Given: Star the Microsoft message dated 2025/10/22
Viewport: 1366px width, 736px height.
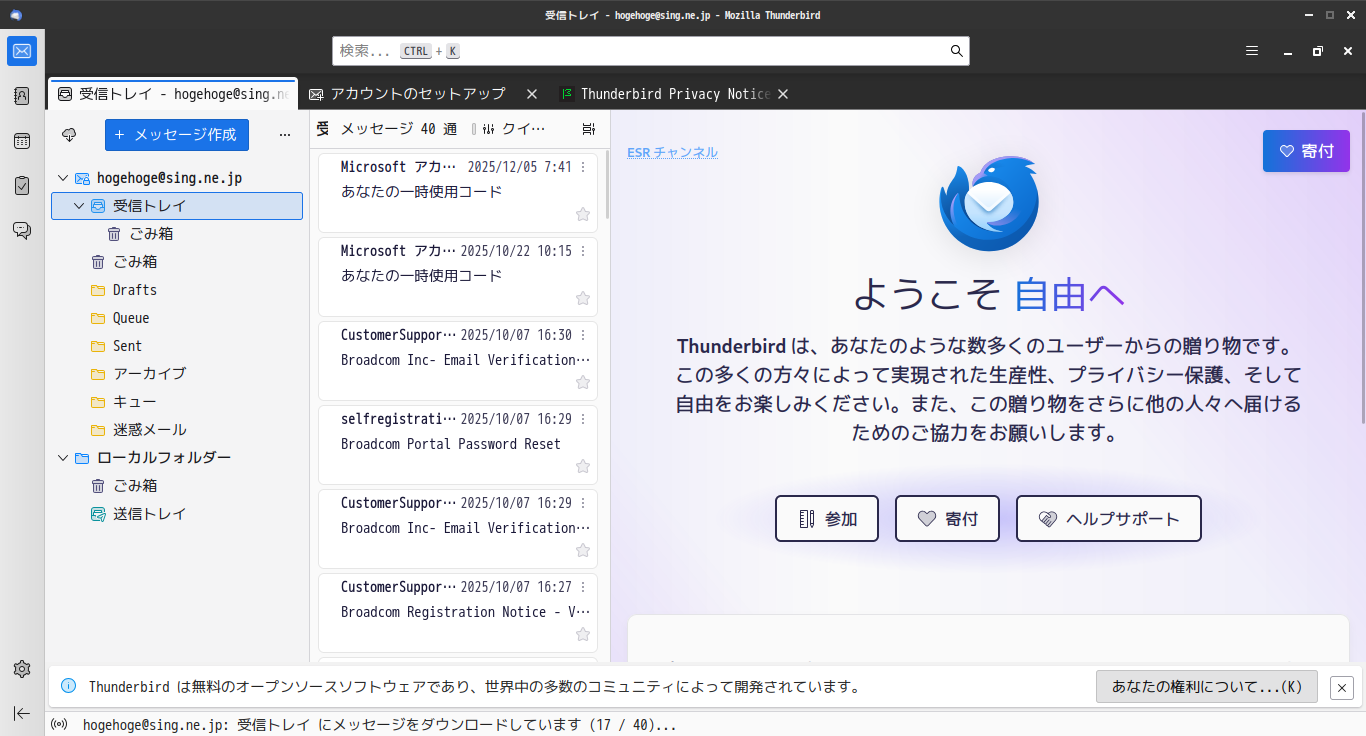Looking at the screenshot, I should [x=583, y=298].
